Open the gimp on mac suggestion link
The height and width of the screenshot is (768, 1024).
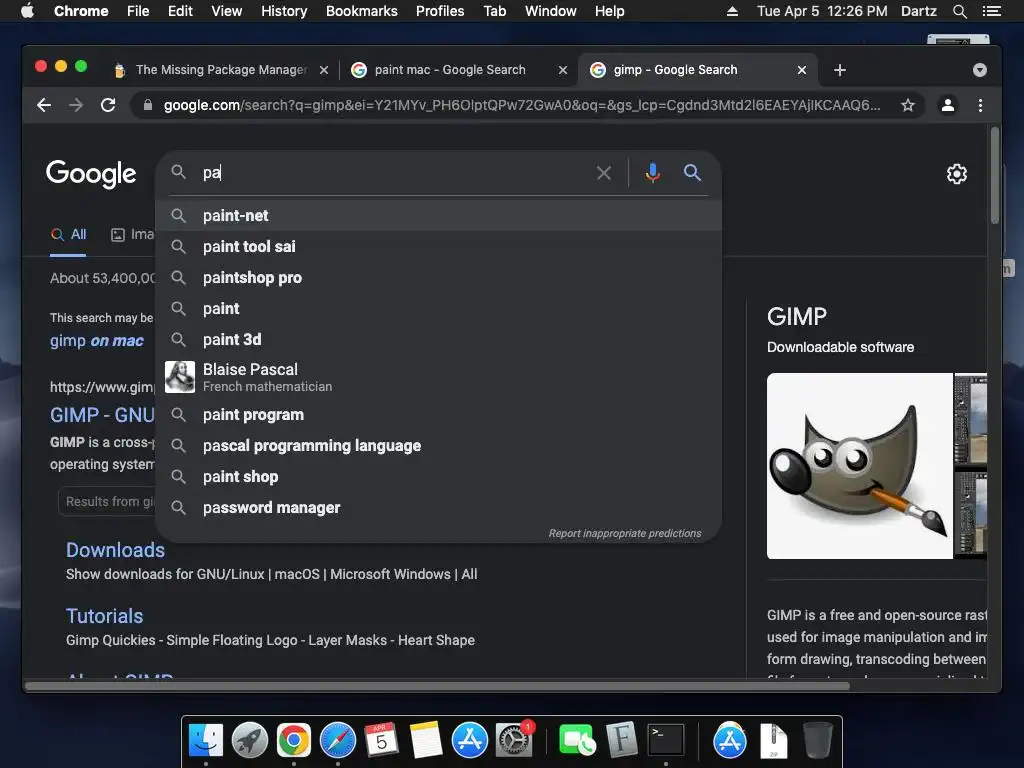[x=97, y=340]
